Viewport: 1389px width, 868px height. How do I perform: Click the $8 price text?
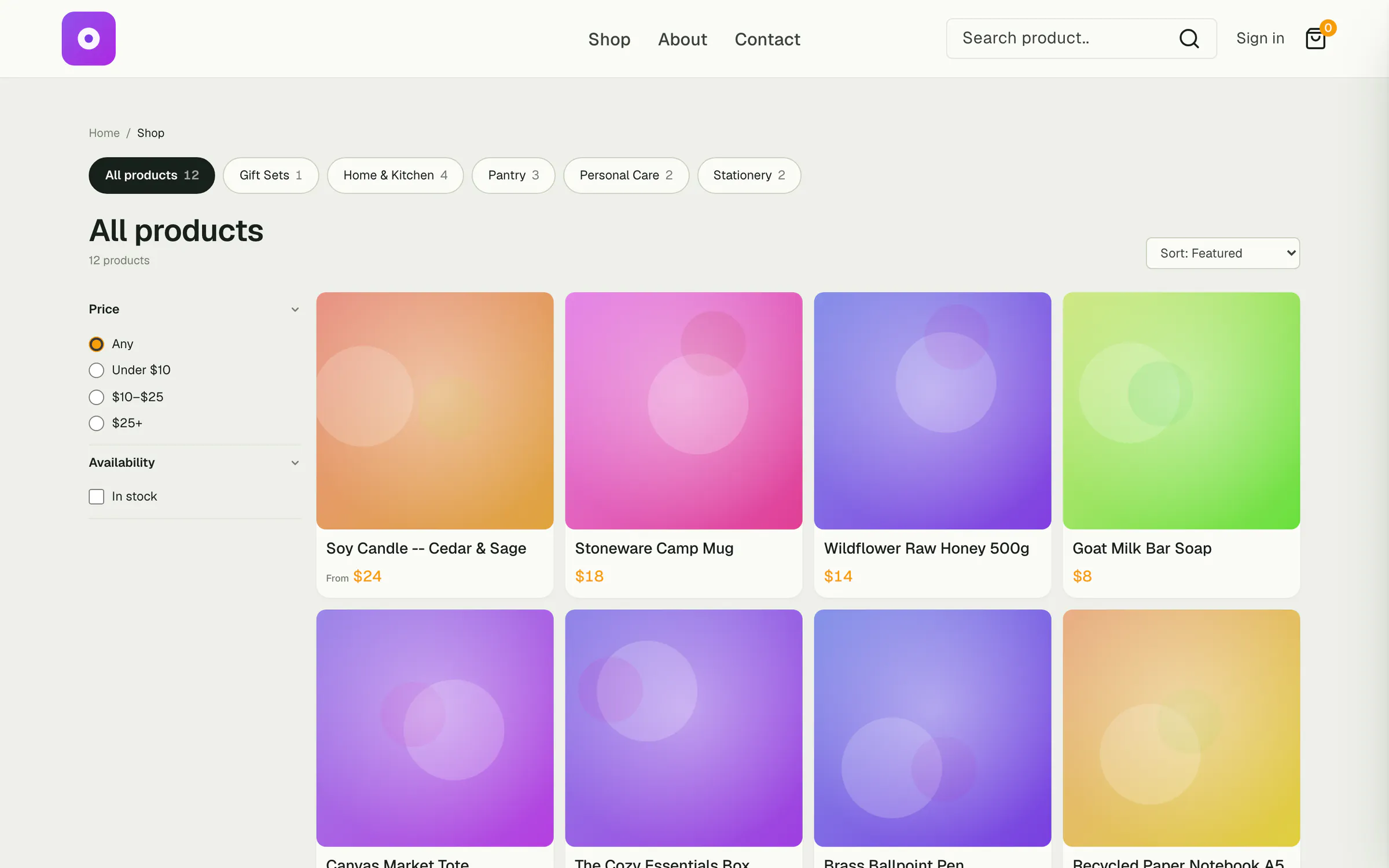1082,576
